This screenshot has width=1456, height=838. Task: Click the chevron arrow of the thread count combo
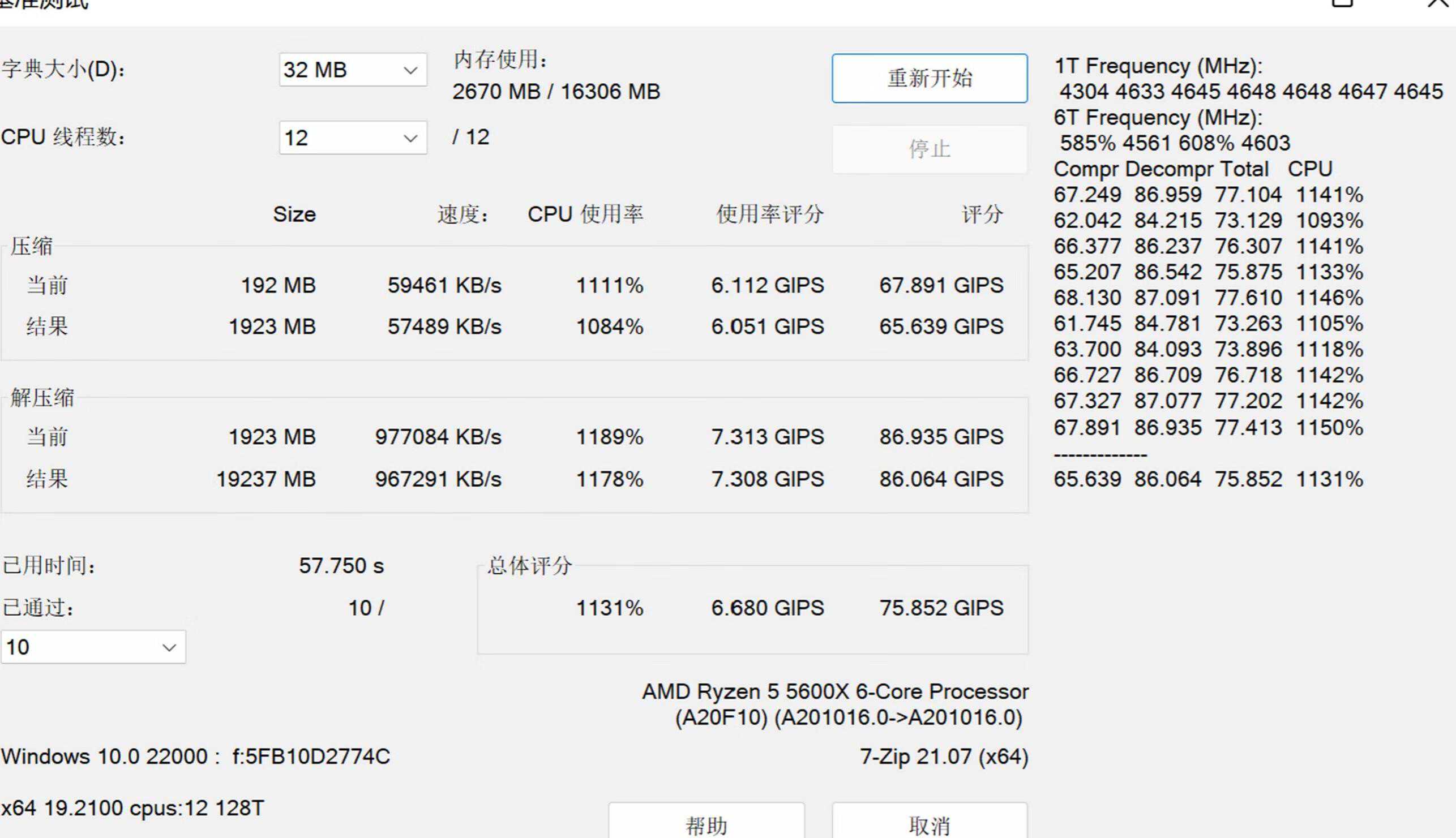[410, 139]
